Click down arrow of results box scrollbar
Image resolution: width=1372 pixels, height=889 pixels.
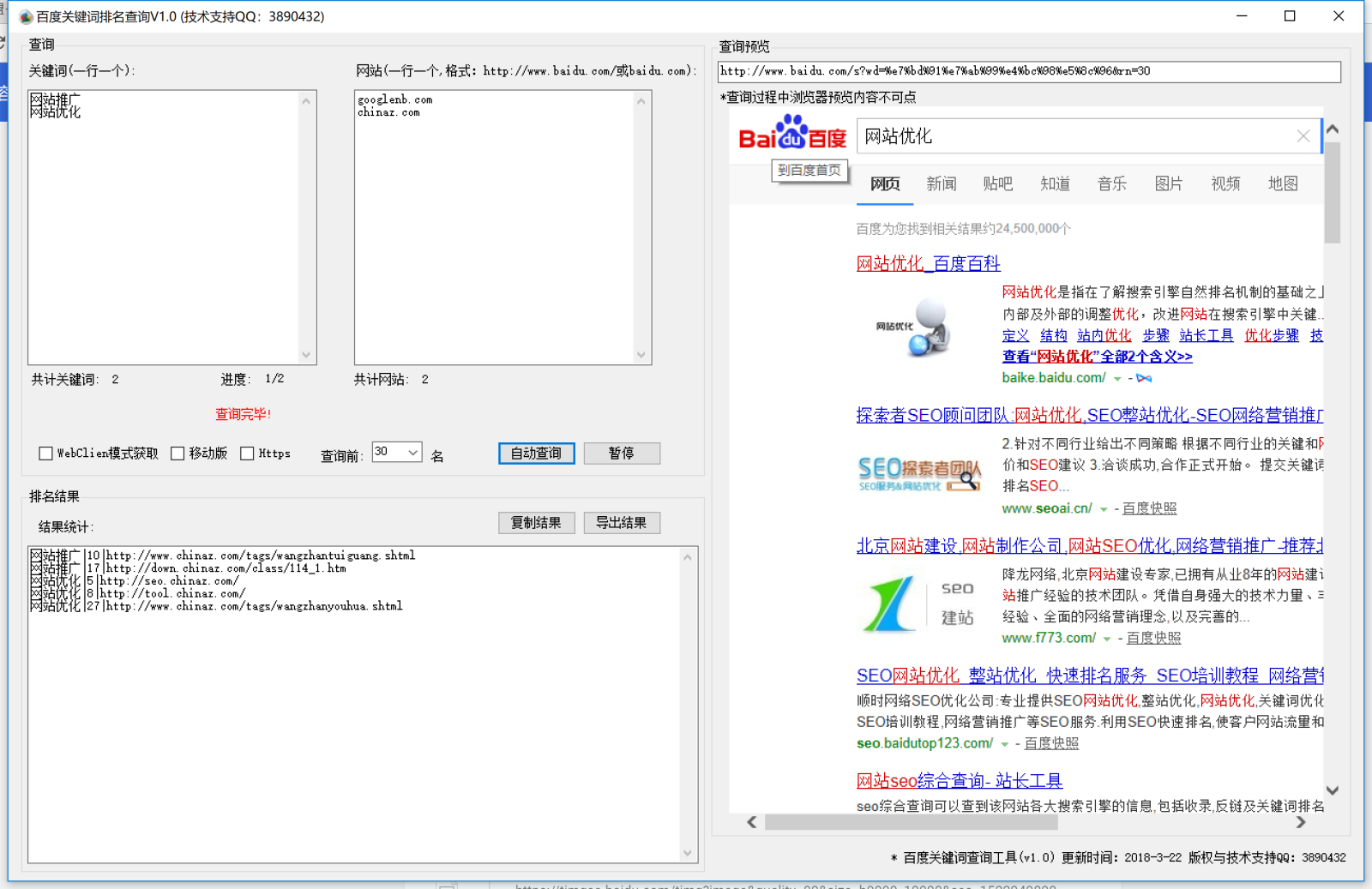688,853
